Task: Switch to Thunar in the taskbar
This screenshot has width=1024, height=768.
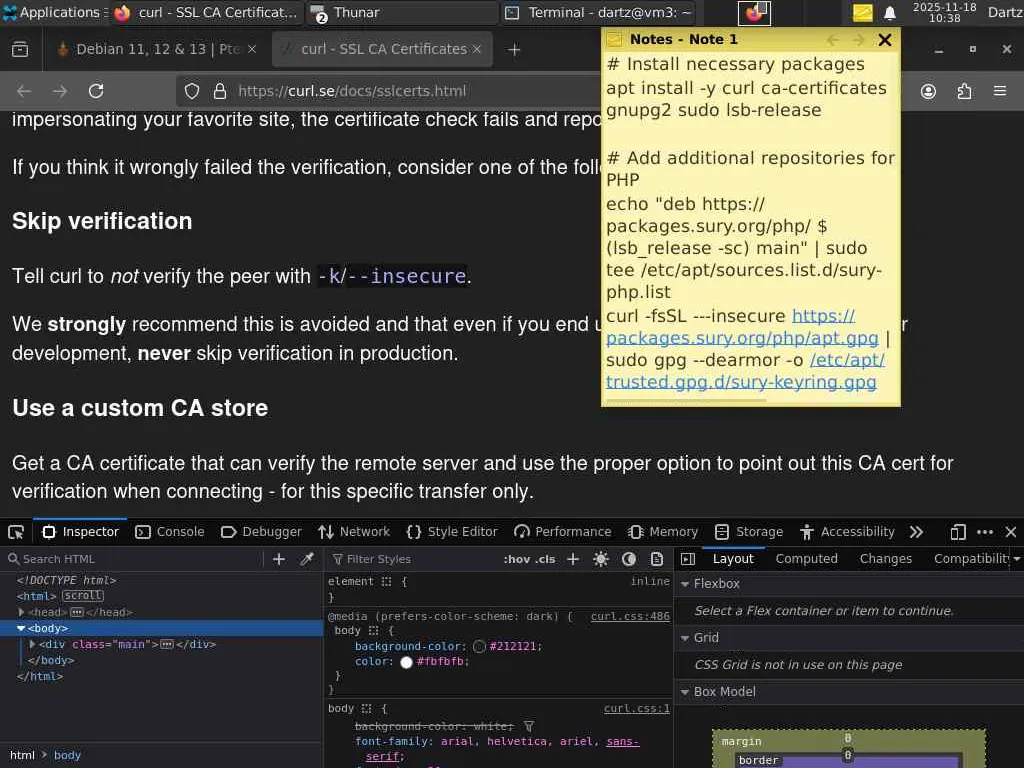Action: tap(402, 12)
